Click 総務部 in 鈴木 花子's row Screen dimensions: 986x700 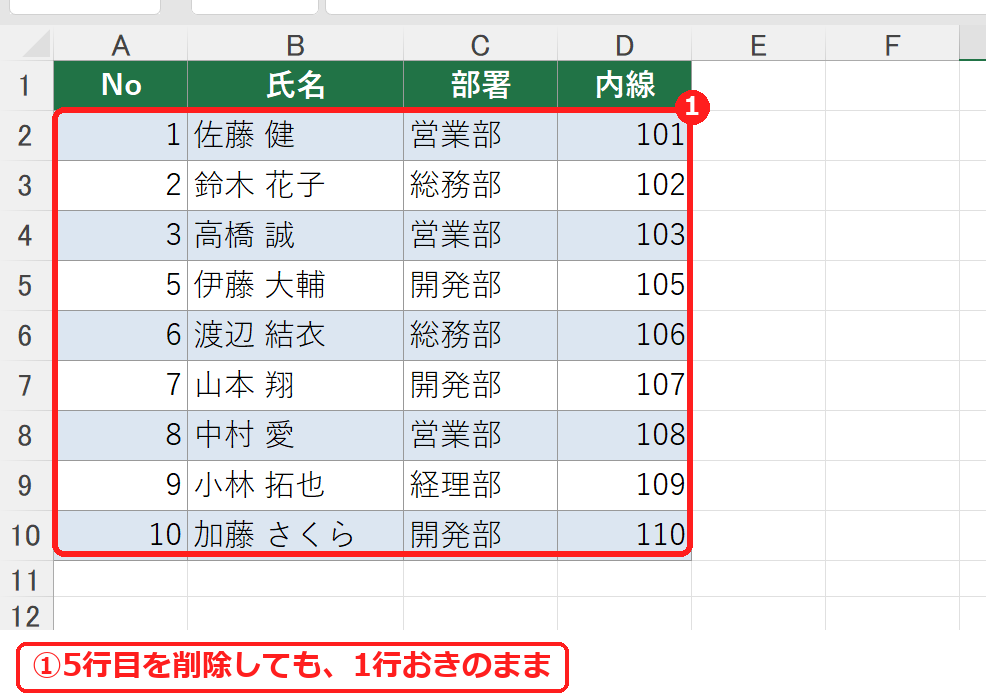tap(480, 186)
